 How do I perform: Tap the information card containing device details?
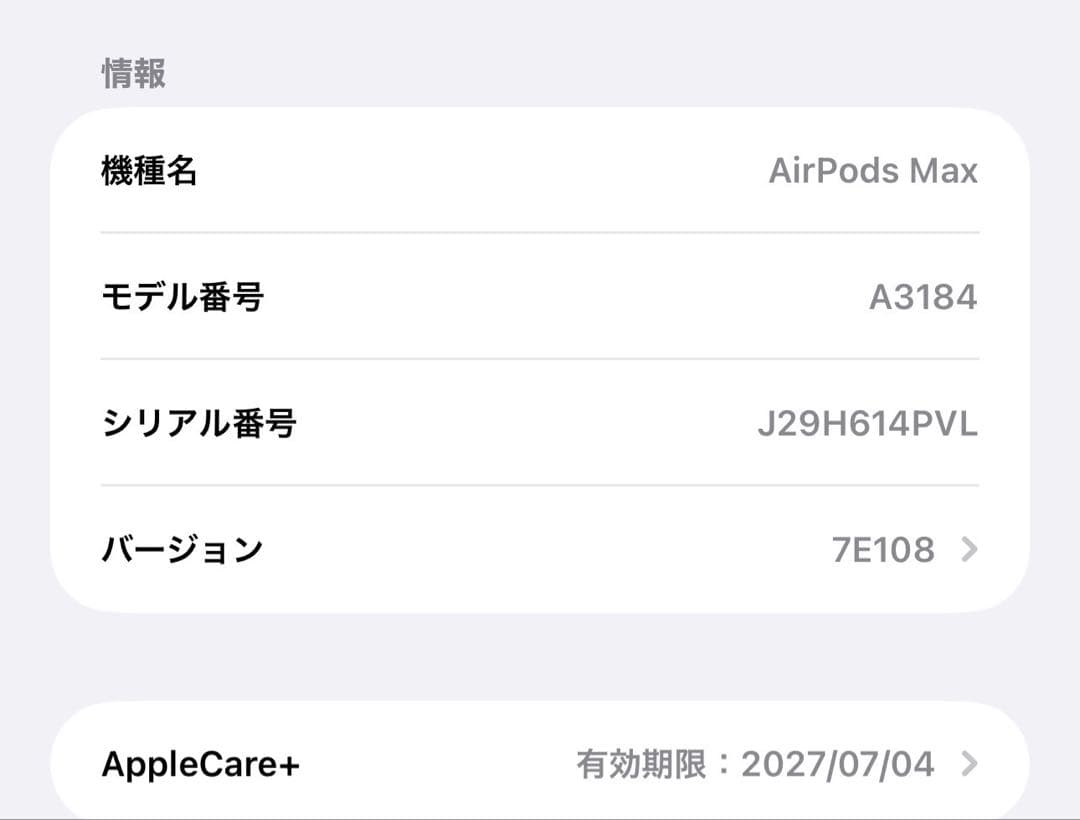(540, 360)
